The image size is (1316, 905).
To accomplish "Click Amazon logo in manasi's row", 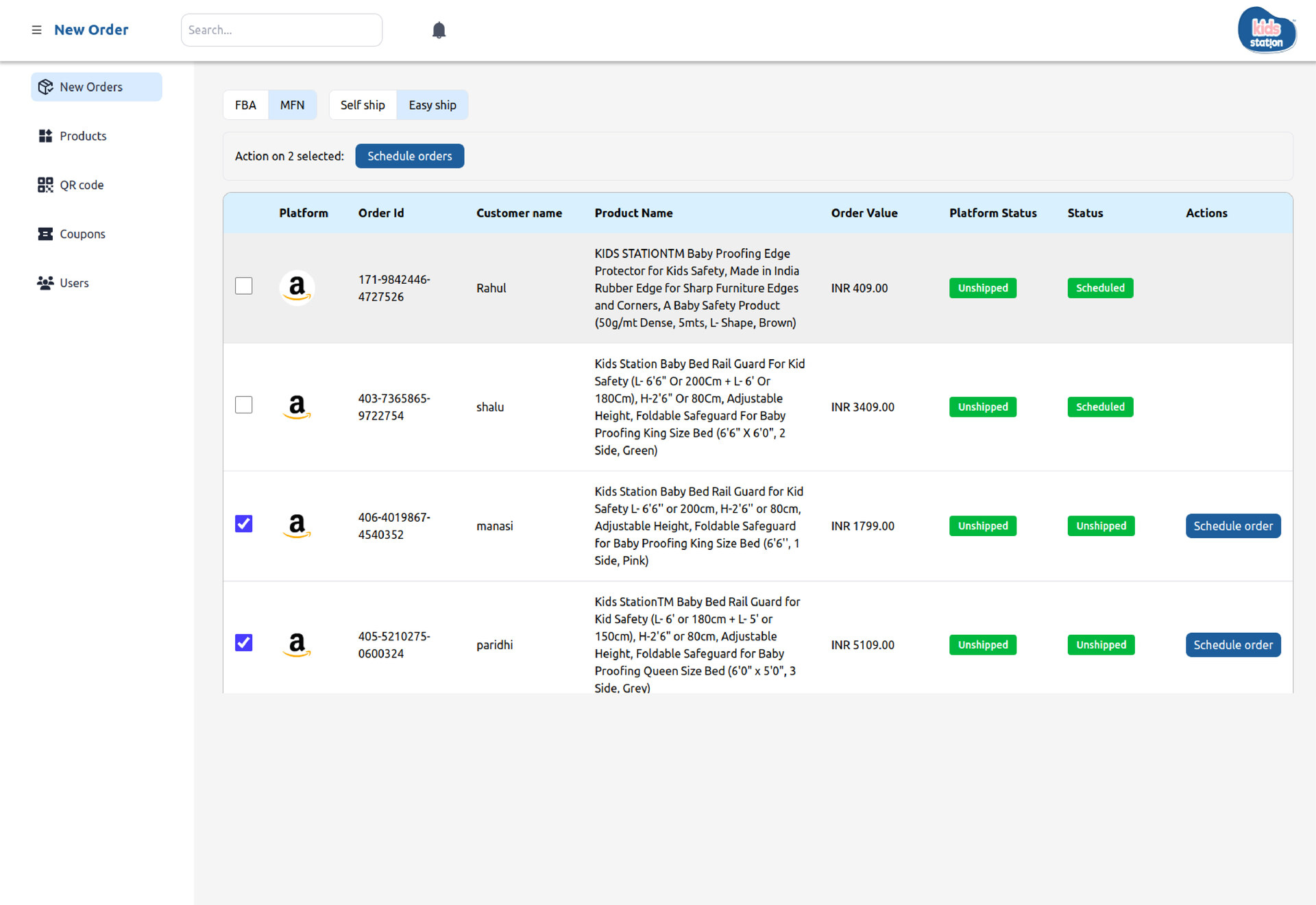I will coord(297,526).
